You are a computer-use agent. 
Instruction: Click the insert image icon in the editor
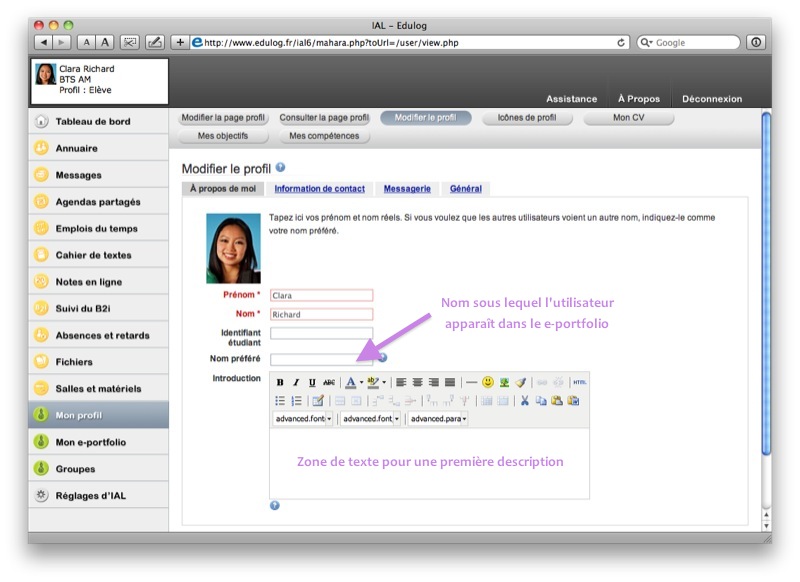504,382
